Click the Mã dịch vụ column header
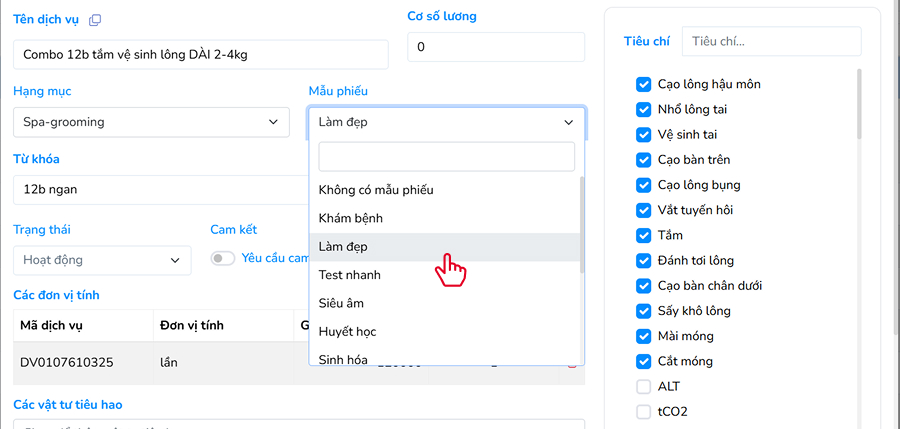Viewport: 900px width, 429px height. click(x=83, y=326)
